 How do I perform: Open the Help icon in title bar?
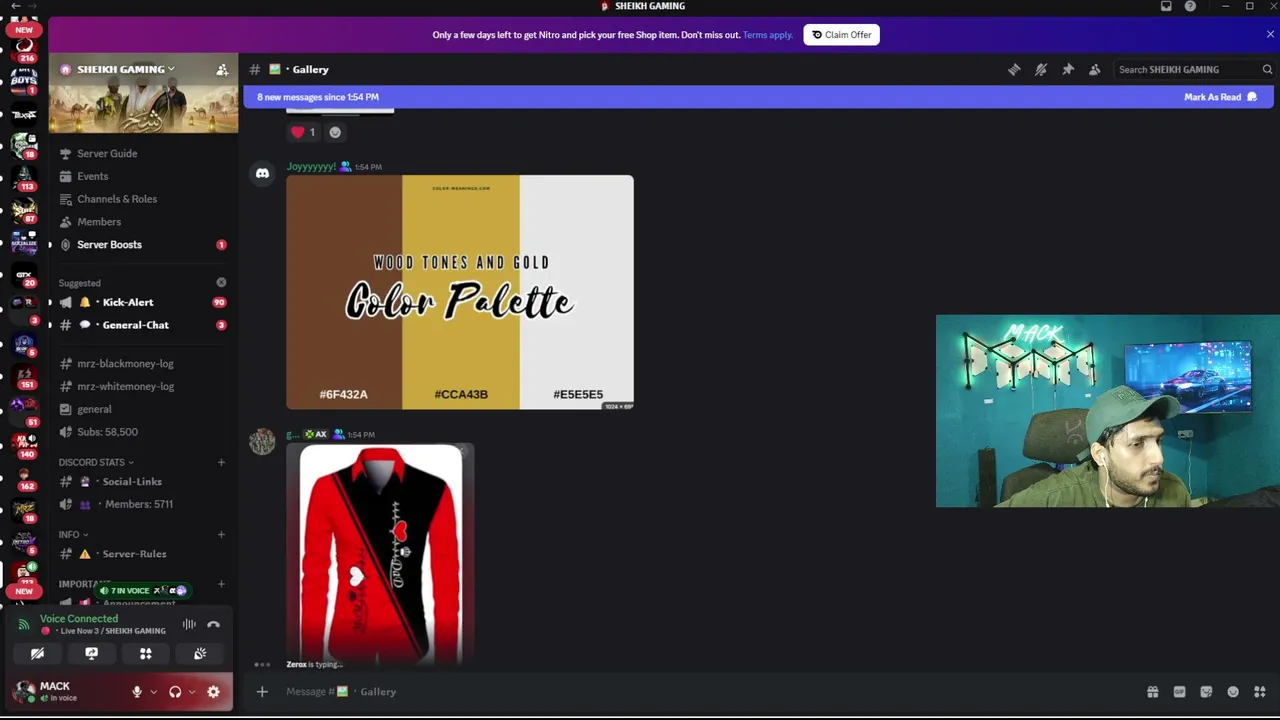pyautogui.click(x=1190, y=6)
